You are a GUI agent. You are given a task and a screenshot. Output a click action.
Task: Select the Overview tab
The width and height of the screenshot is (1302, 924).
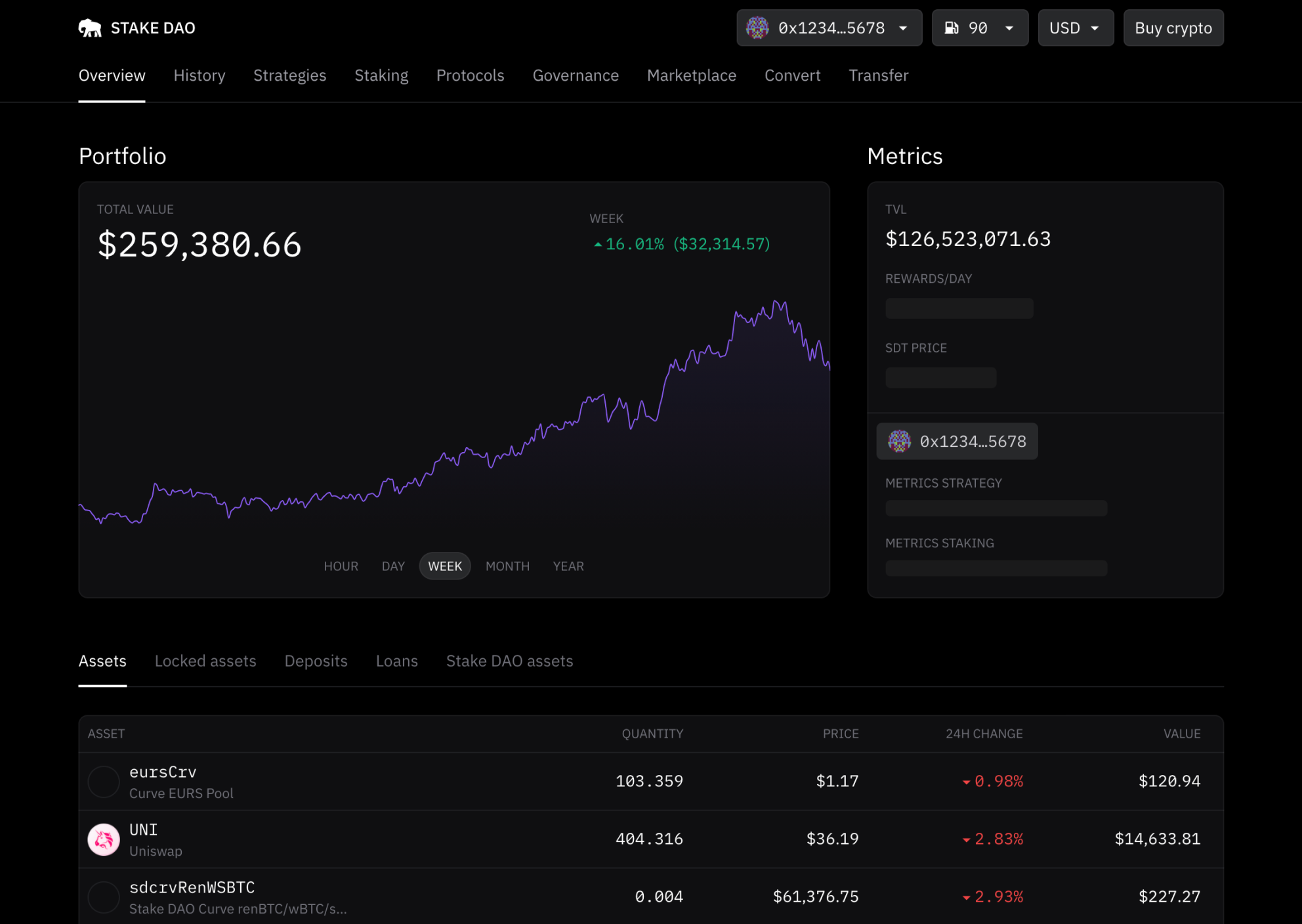point(112,75)
